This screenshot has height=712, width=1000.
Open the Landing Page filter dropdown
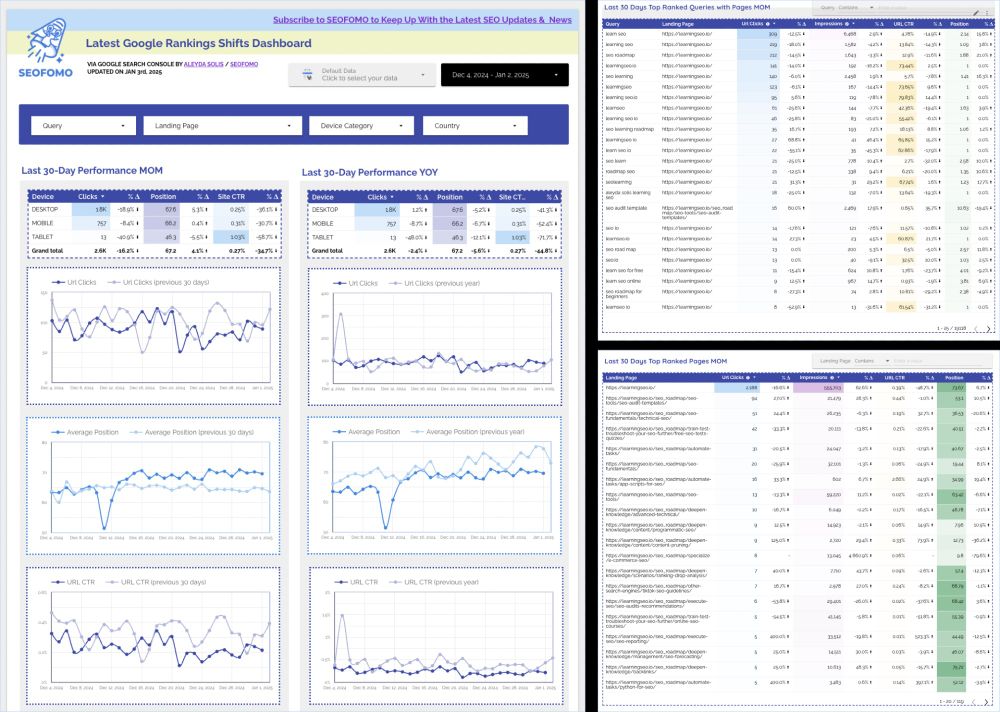coord(222,126)
